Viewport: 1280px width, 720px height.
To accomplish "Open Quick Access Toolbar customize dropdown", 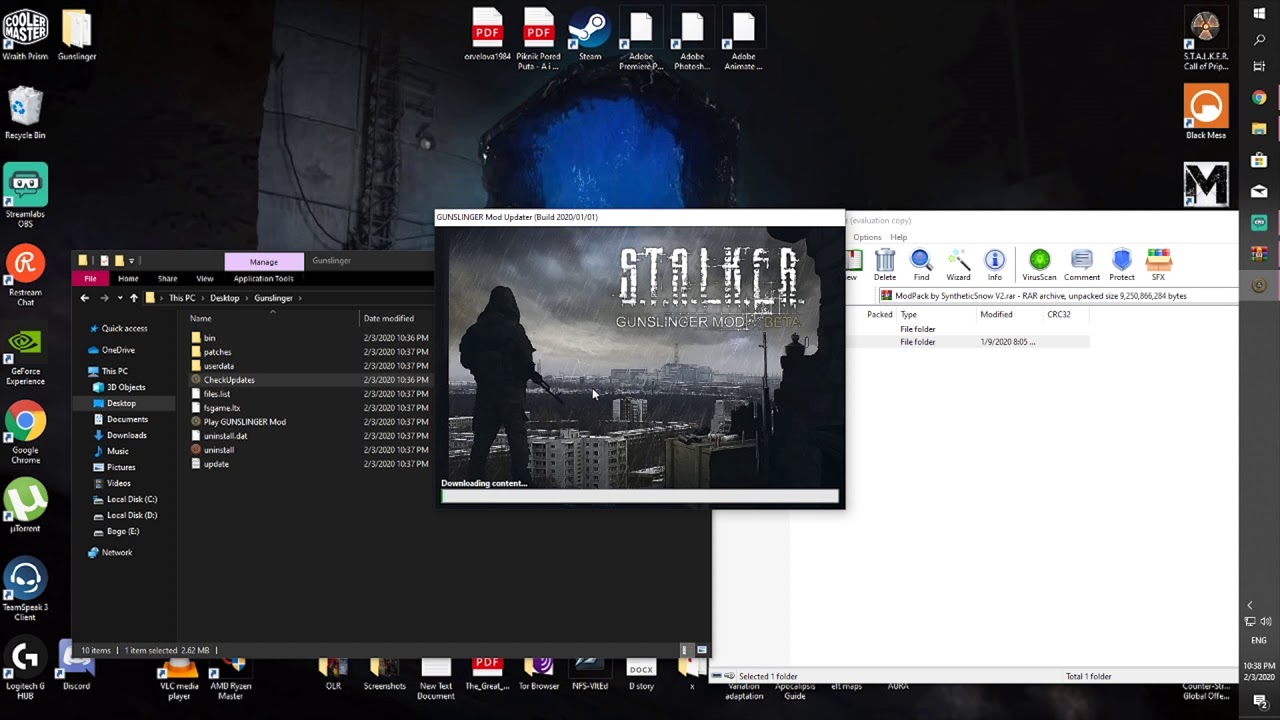I will [131, 261].
